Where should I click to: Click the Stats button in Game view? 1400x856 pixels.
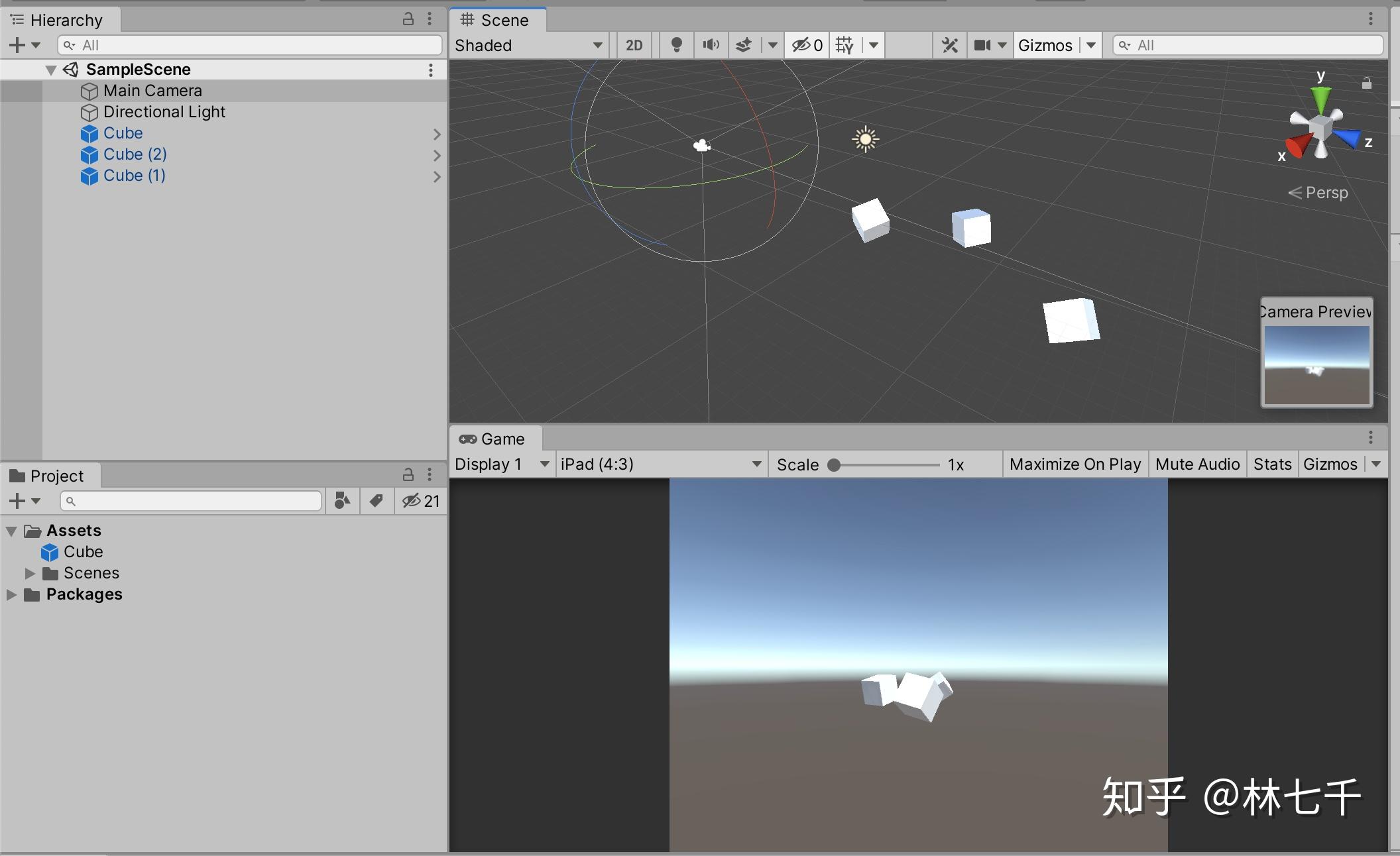coord(1271,464)
